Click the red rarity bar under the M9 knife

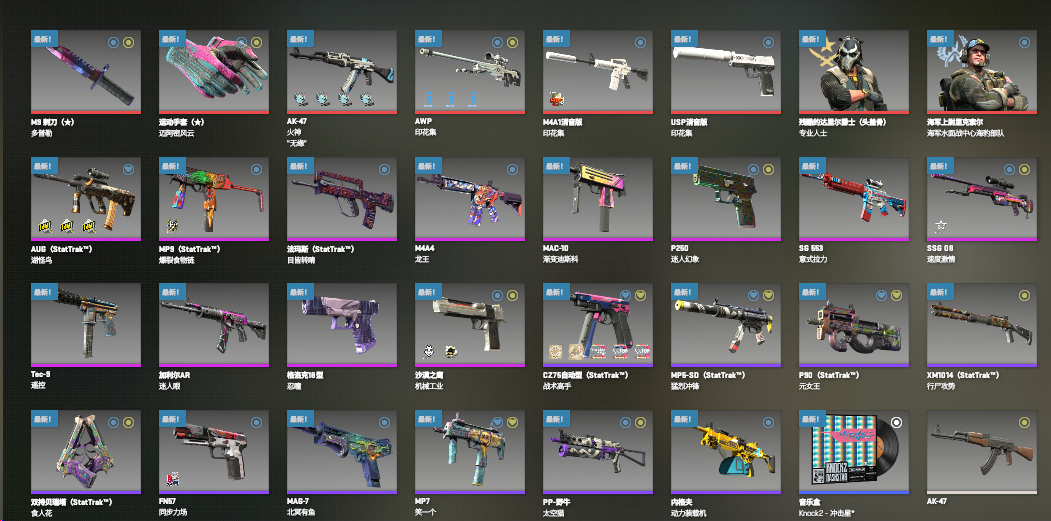(x=86, y=112)
